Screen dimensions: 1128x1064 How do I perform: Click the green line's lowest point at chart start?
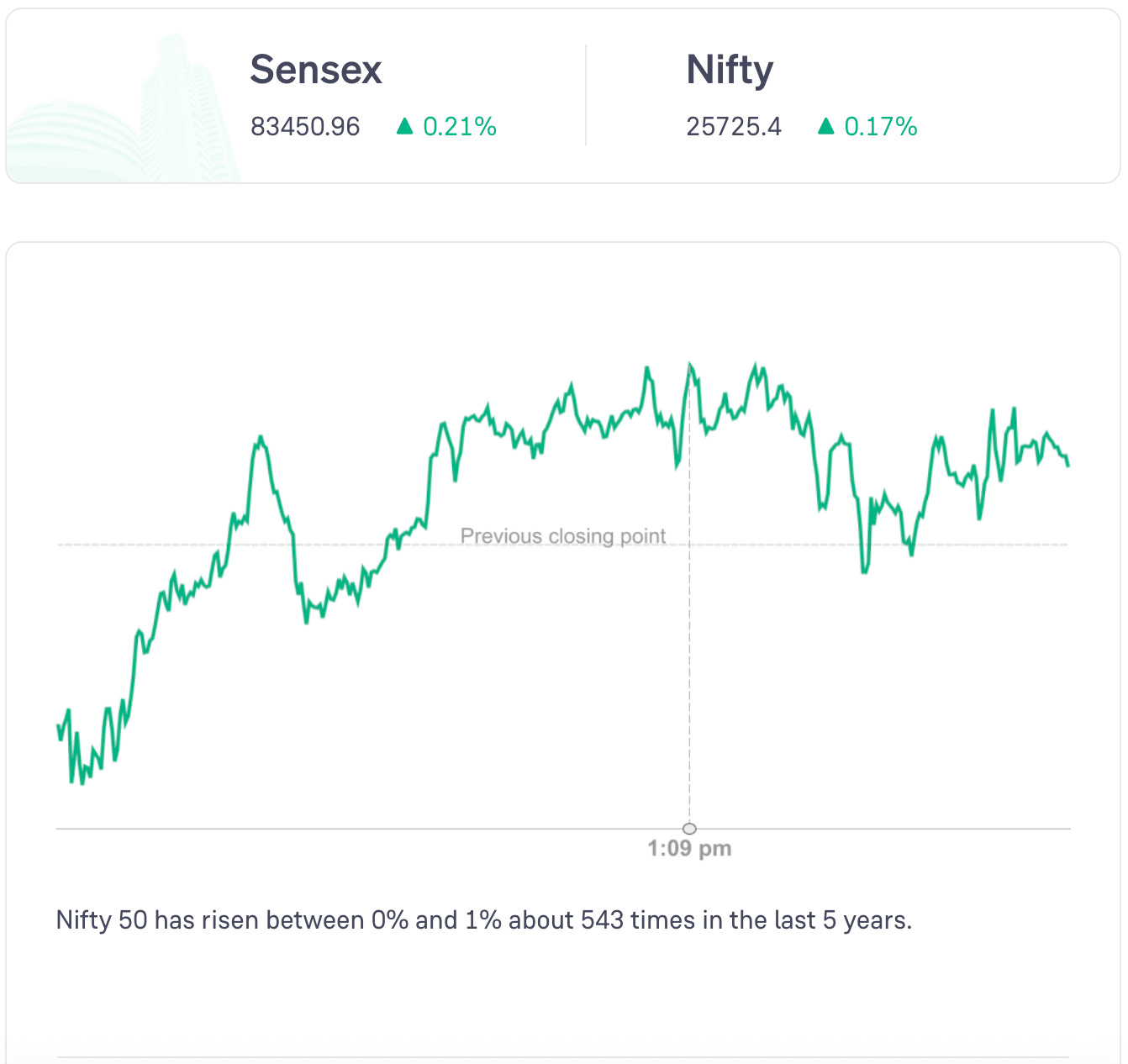click(x=82, y=782)
